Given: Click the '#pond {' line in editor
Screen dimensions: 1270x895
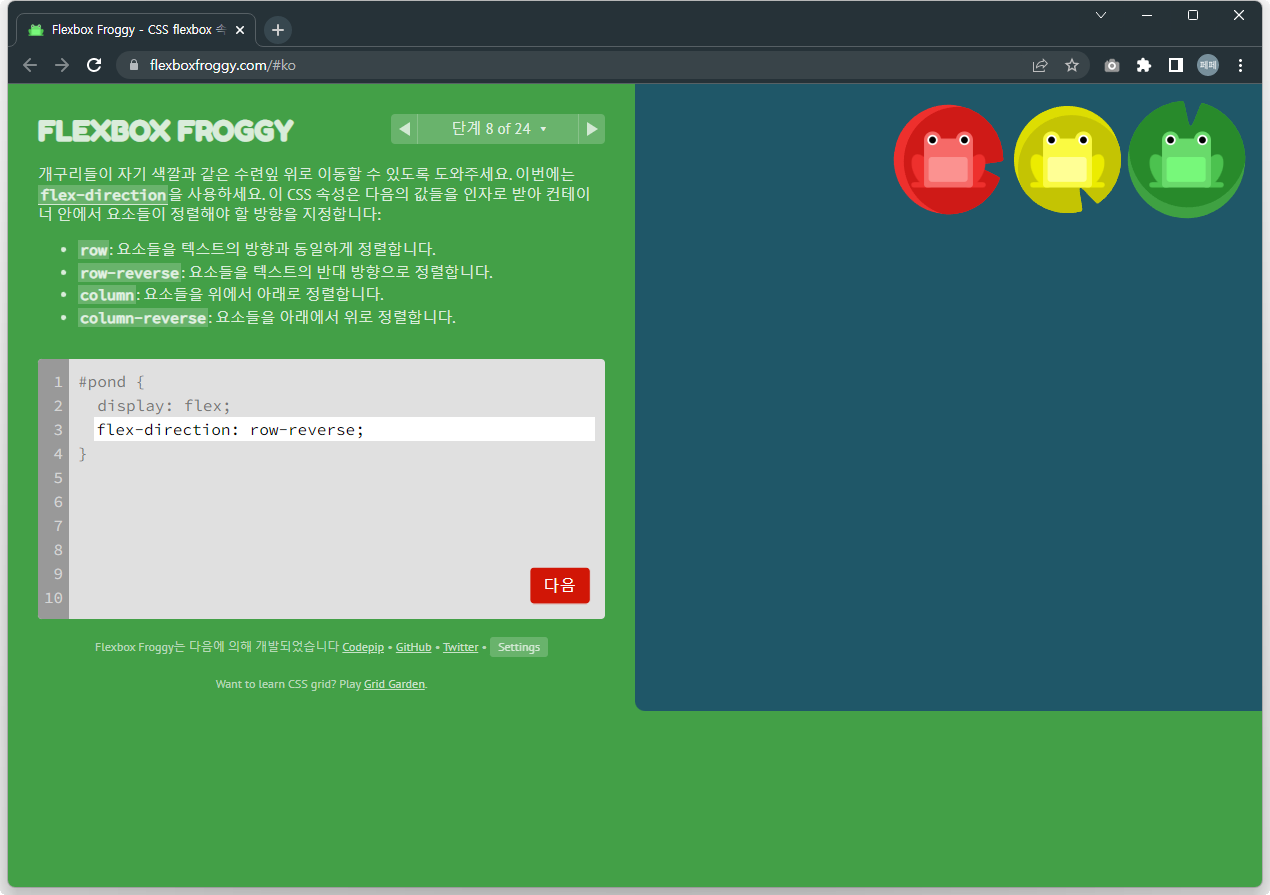Looking at the screenshot, I should 112,382.
